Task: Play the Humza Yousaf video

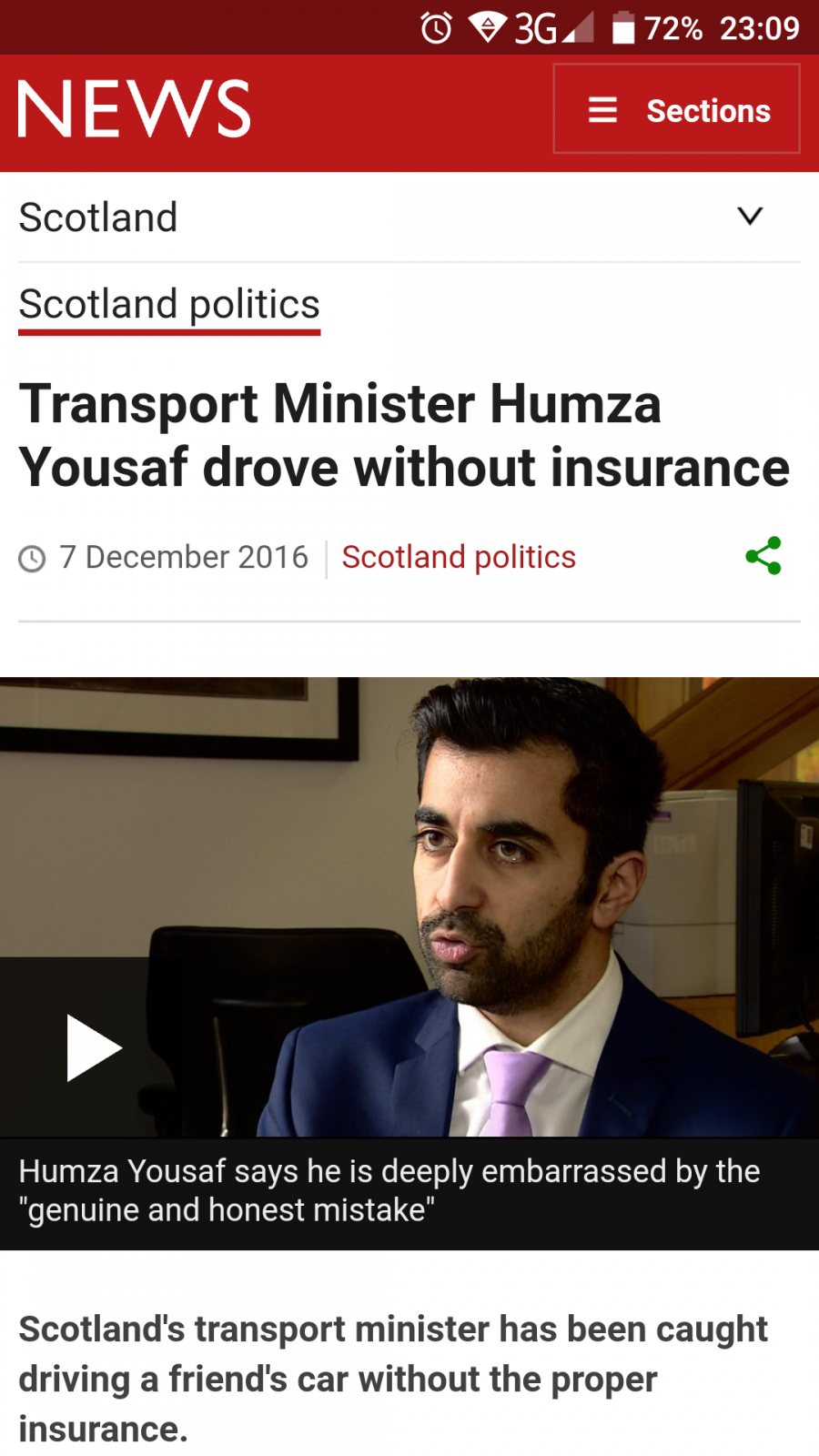Action: click(x=94, y=1047)
